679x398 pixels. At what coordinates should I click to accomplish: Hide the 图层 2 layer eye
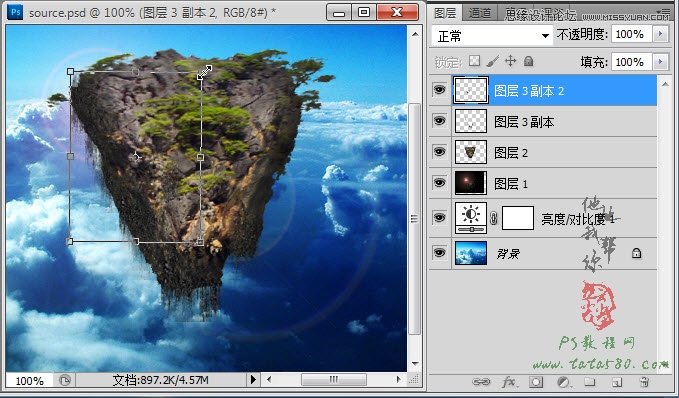tap(440, 152)
